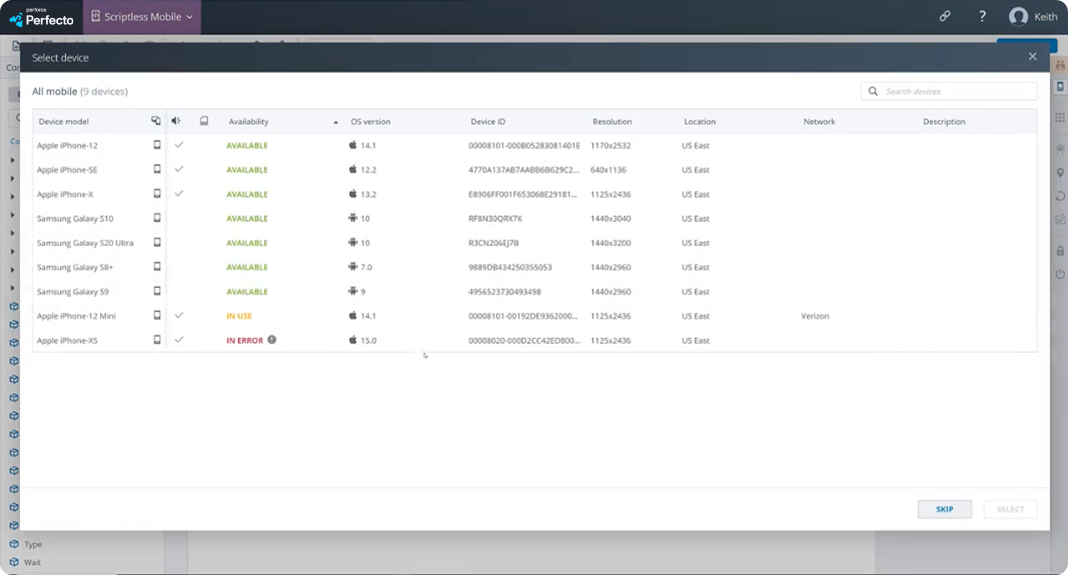This screenshot has width=1068, height=575.
Task: Open the Scriptless Mobile dropdown
Action: pyautogui.click(x=142, y=17)
